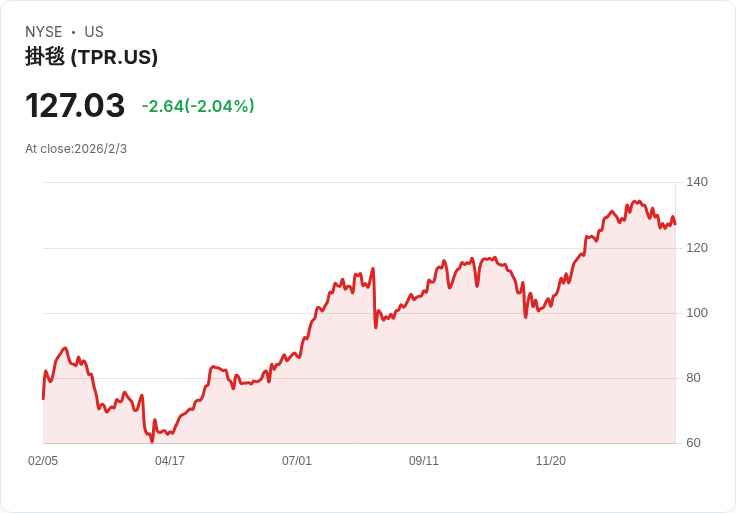Click the 11/20 date axis label
Viewport: 736px width, 513px height.
tap(551, 461)
